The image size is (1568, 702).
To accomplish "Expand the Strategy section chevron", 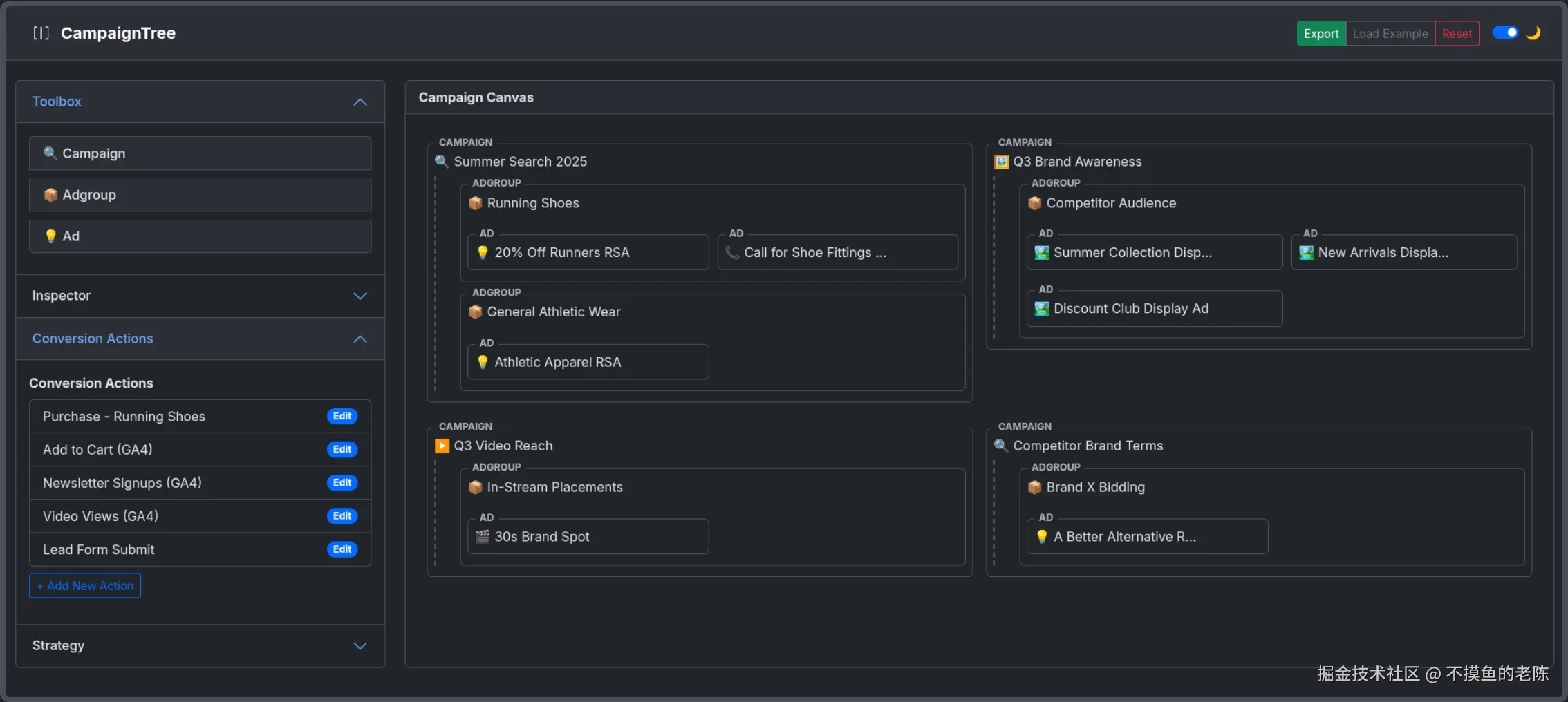I will pyautogui.click(x=360, y=645).
